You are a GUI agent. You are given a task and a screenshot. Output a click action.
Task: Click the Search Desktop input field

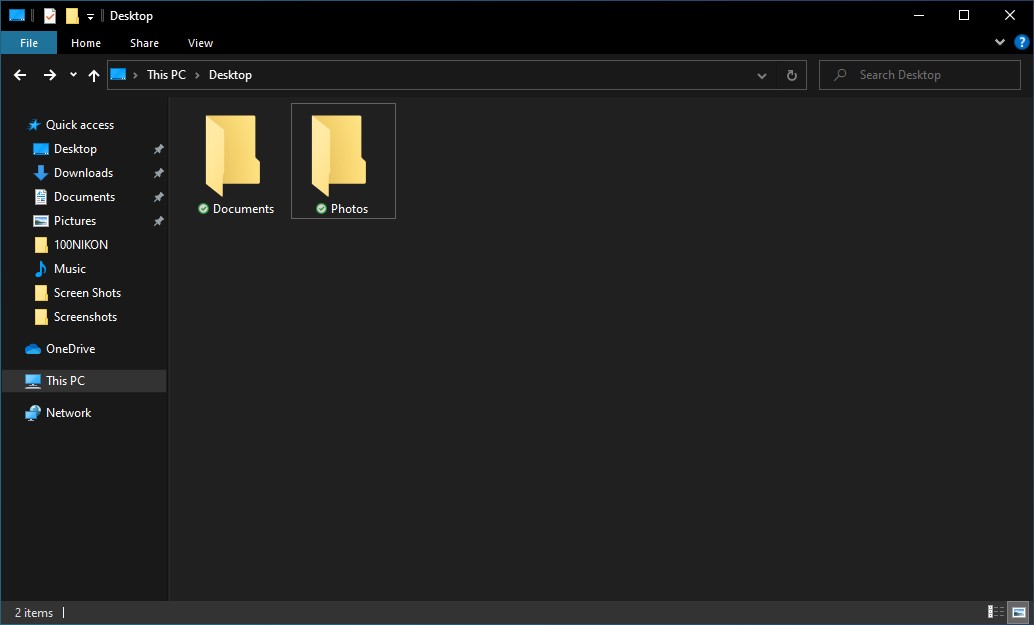[x=920, y=75]
